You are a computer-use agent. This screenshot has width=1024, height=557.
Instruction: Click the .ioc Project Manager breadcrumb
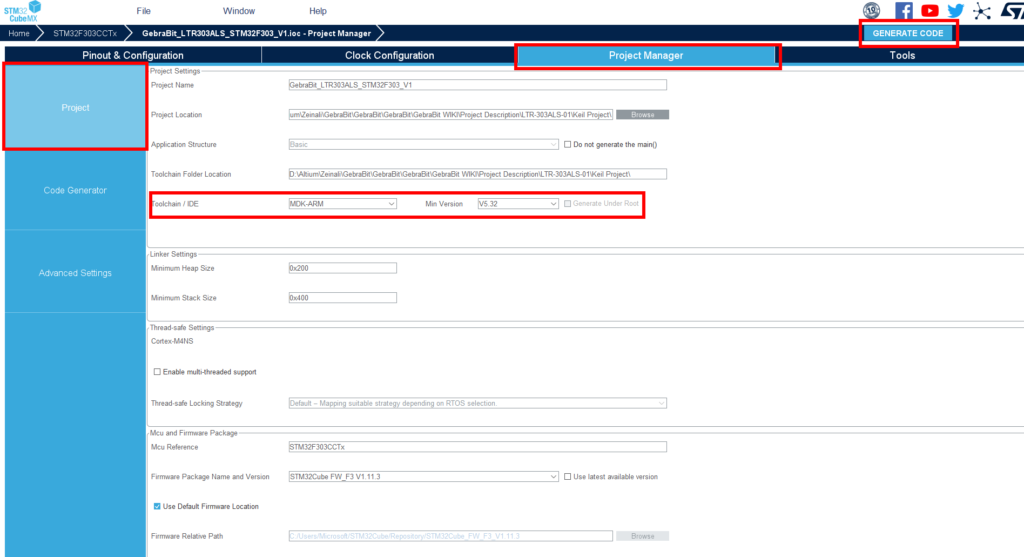pos(257,33)
